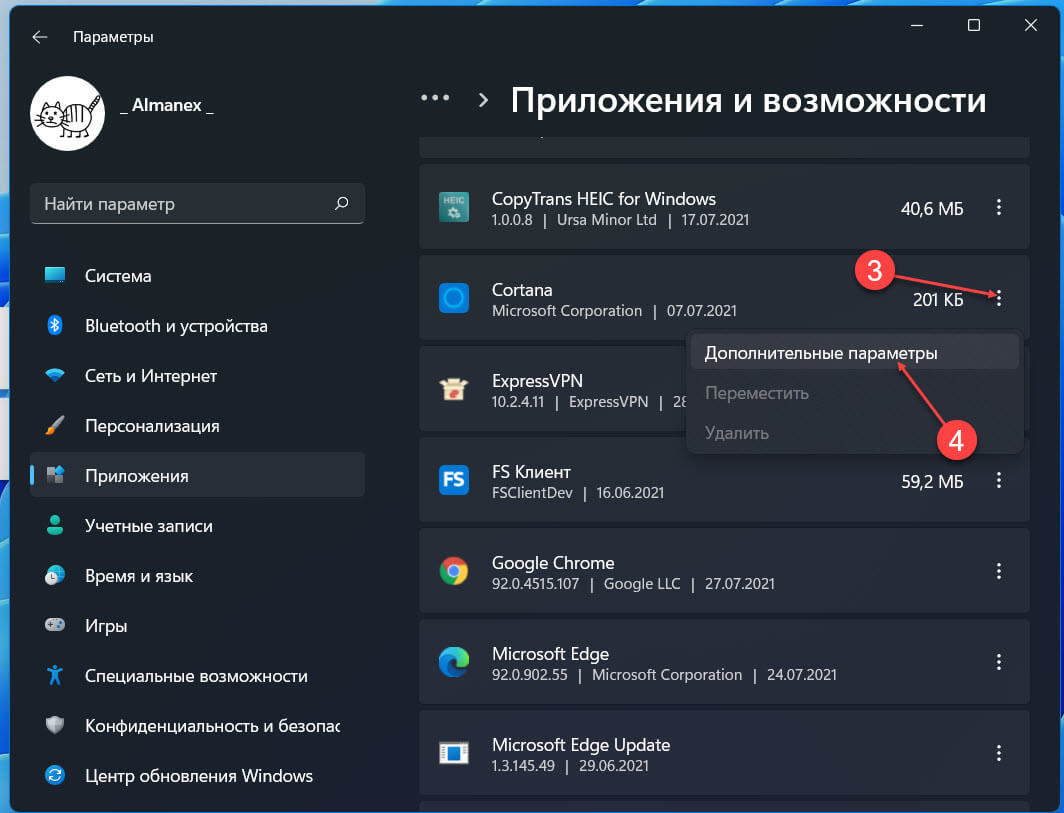The image size is (1064, 813).
Task: Select the Cortana app name
Action: [x=522, y=290]
